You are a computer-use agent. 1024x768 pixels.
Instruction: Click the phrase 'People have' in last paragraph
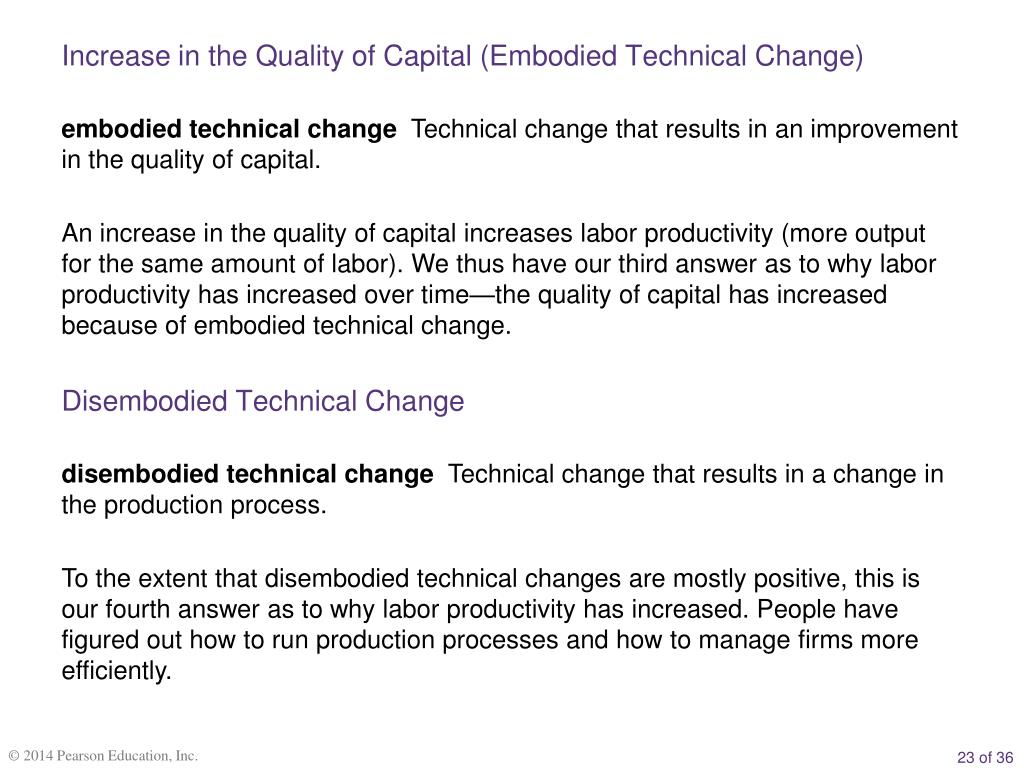(827, 609)
